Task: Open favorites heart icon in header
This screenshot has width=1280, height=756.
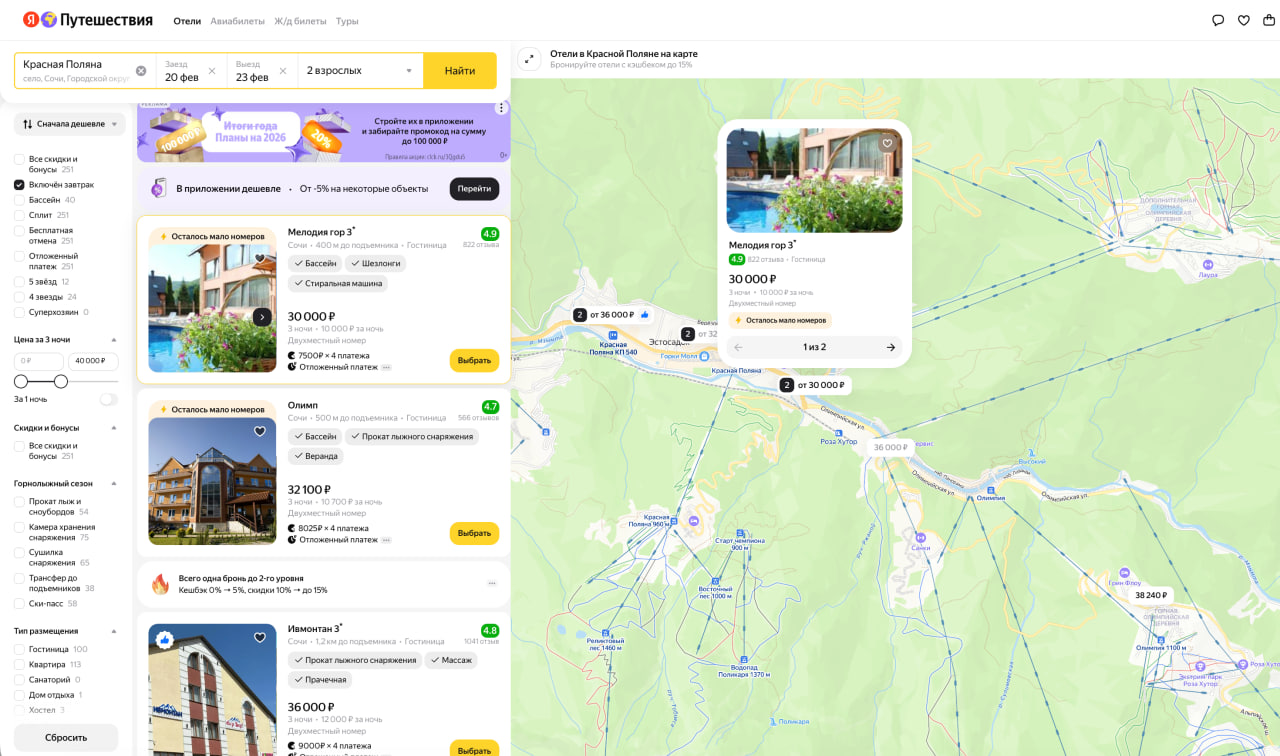Action: [x=1244, y=20]
